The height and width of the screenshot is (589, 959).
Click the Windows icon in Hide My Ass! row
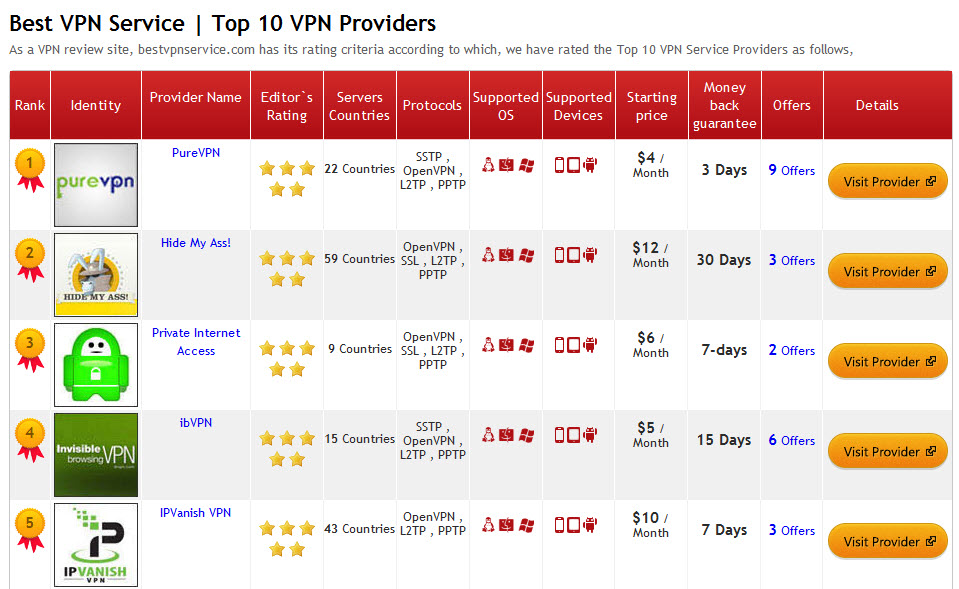pyautogui.click(x=526, y=255)
